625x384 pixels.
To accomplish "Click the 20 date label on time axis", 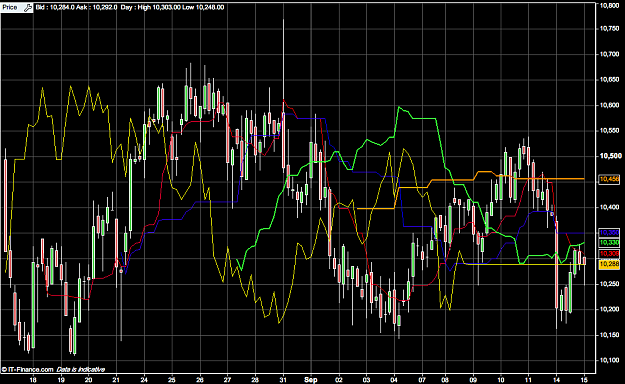I will 88,380.
